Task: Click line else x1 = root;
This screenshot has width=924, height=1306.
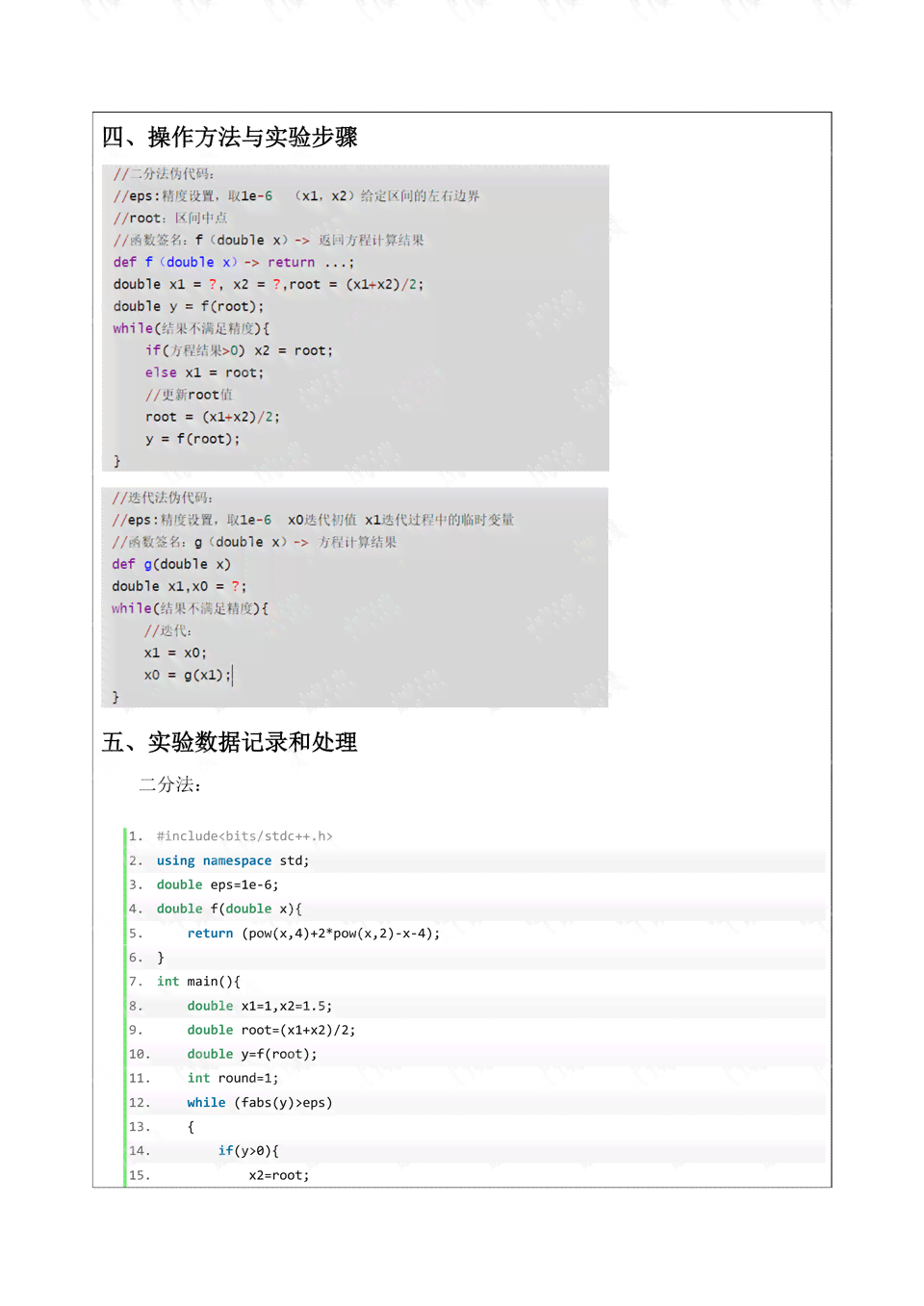Action: (204, 372)
